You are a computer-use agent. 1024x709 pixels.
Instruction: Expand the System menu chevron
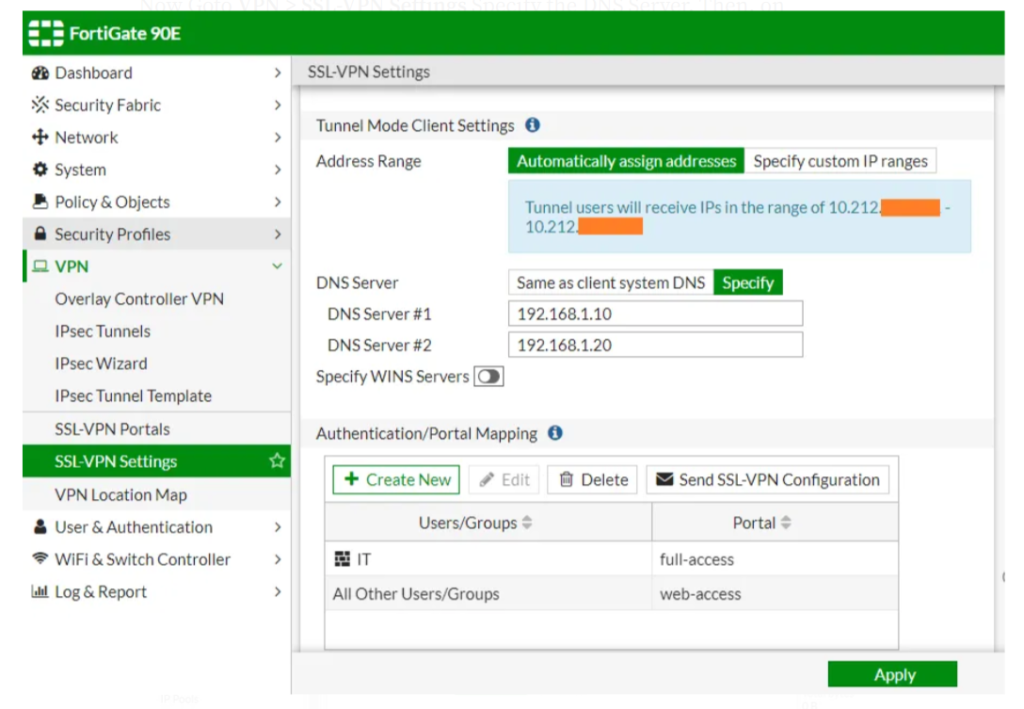[278, 170]
